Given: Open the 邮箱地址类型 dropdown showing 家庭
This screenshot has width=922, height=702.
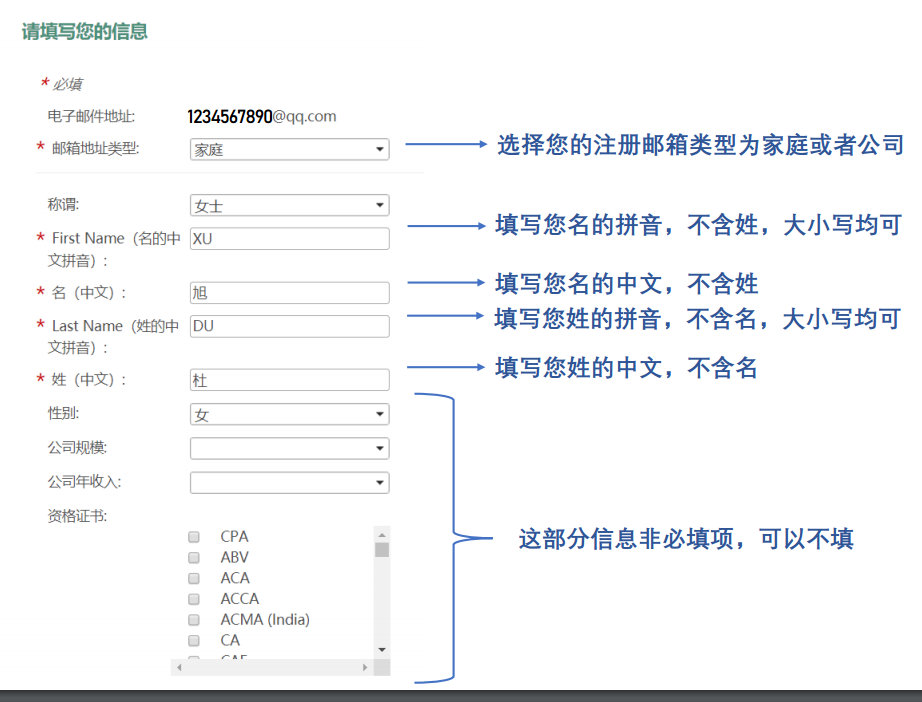Looking at the screenshot, I should pyautogui.click(x=289, y=149).
